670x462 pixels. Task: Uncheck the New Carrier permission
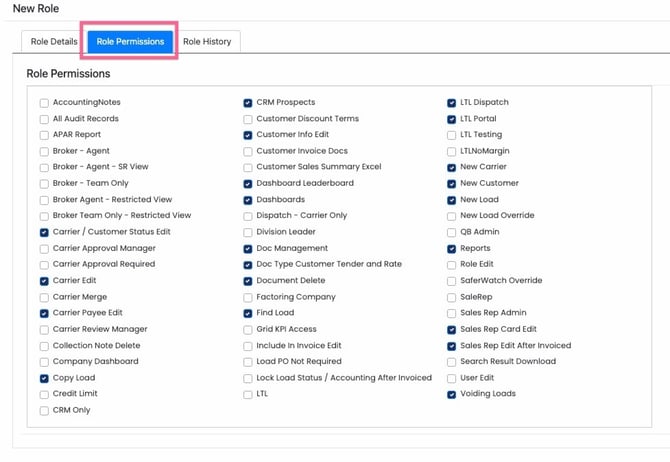pyautogui.click(x=452, y=168)
